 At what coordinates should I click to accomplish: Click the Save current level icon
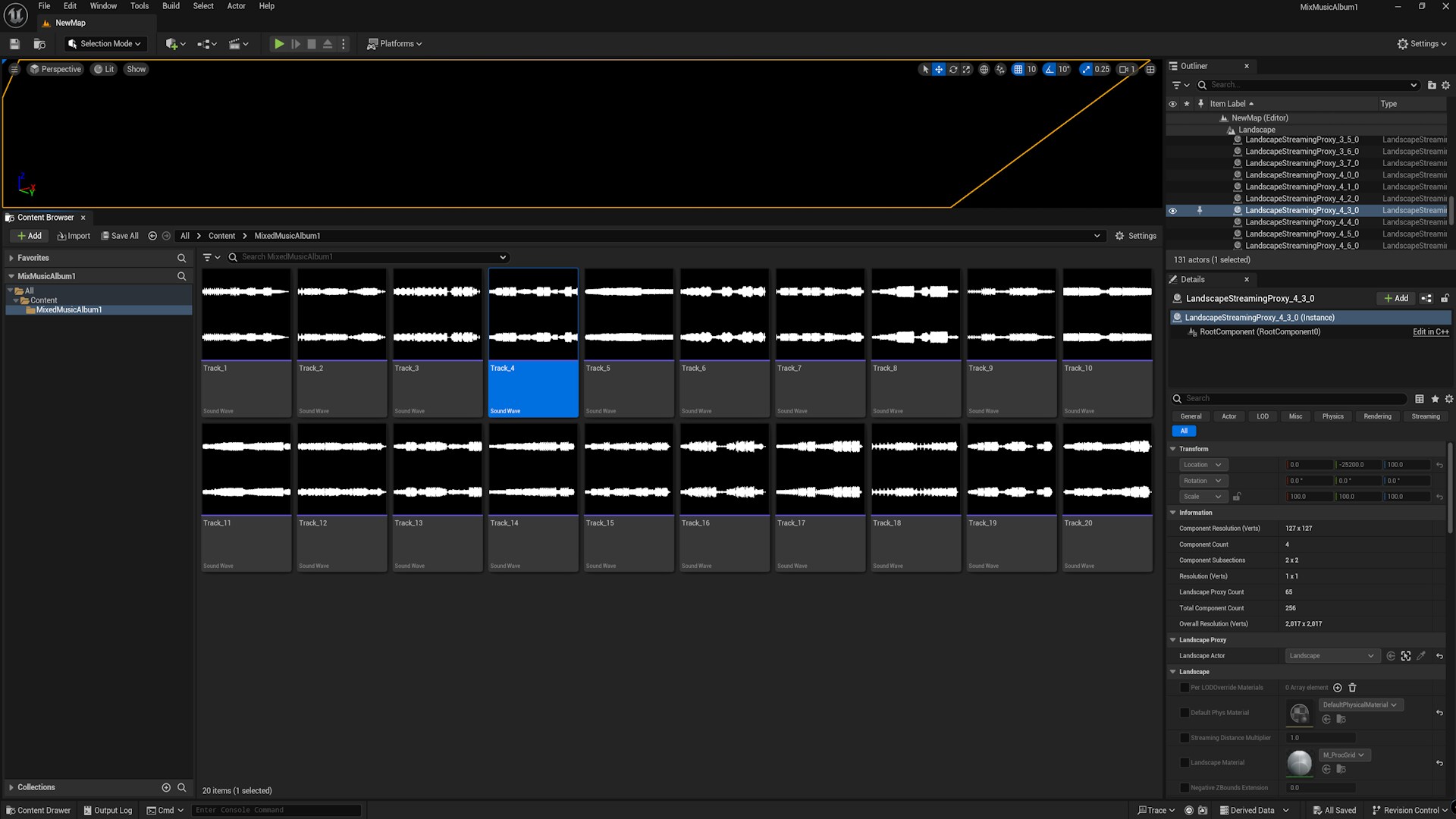[14, 44]
